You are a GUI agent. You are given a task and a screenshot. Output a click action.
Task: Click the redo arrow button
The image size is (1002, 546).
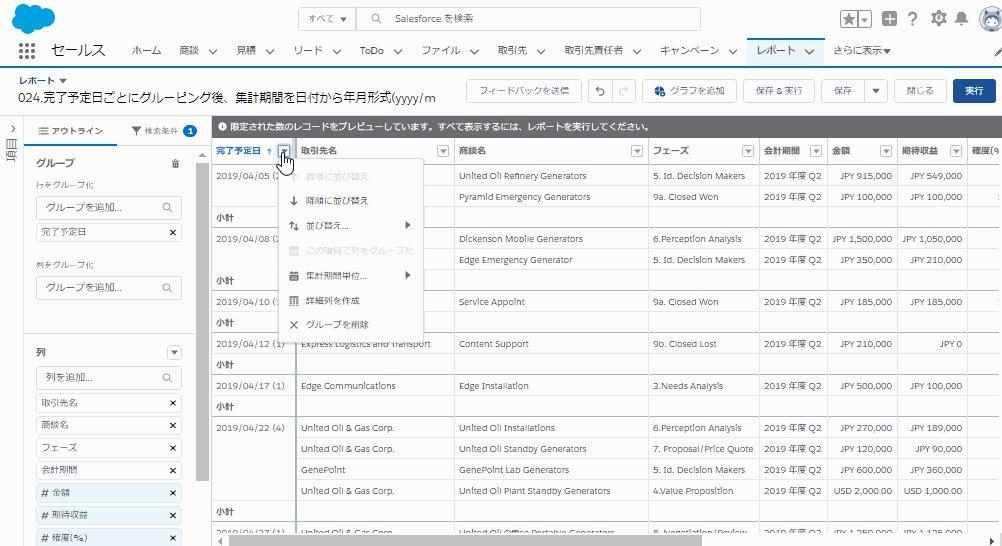pyautogui.click(x=624, y=91)
